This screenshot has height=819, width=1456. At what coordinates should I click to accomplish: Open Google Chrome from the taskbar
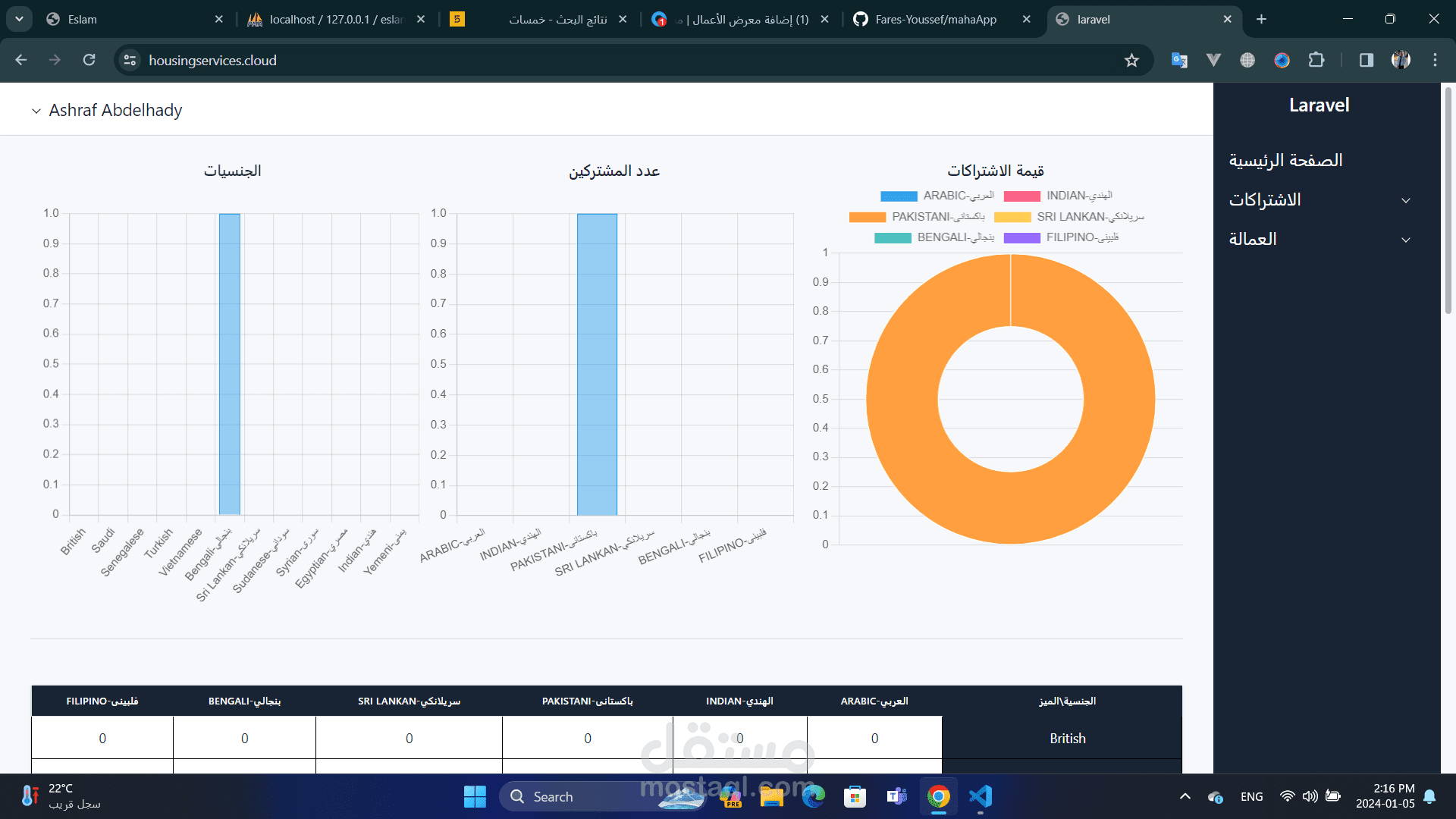click(x=938, y=796)
